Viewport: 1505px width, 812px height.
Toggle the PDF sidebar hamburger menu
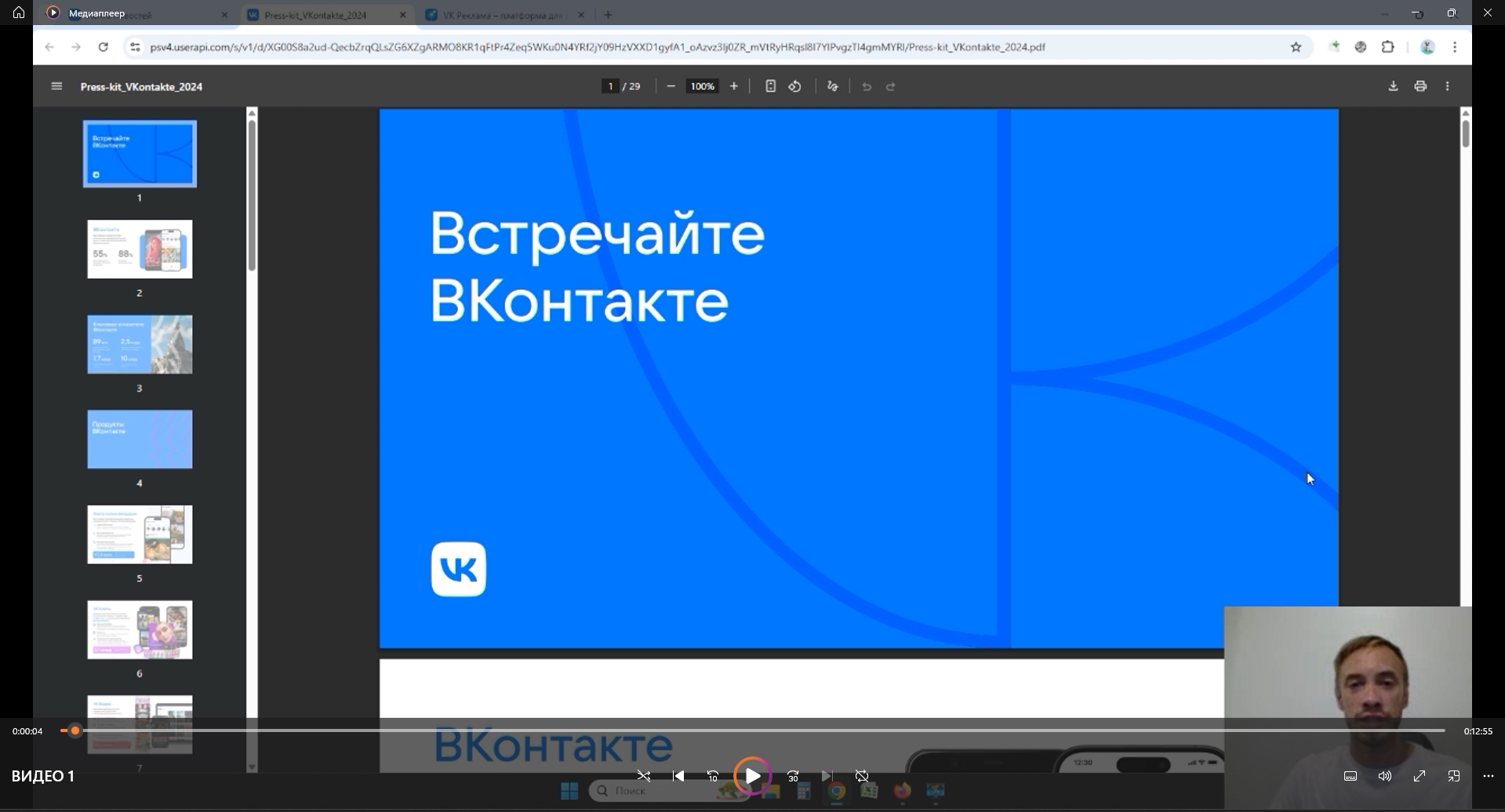(56, 86)
